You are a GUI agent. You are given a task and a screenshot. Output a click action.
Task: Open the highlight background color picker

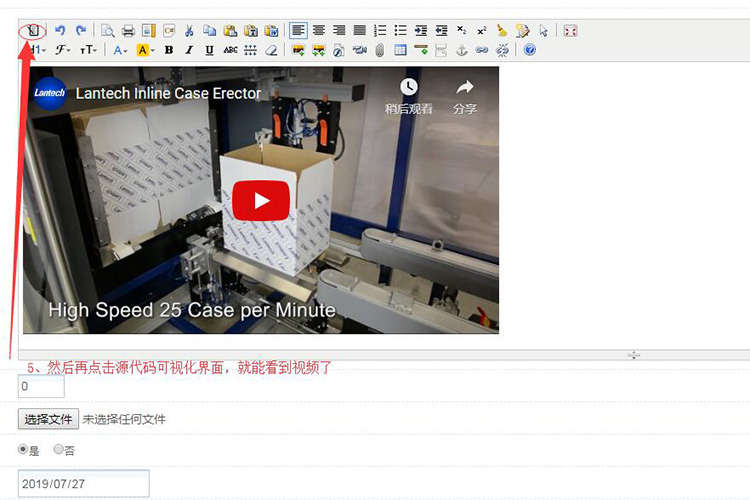(x=145, y=50)
